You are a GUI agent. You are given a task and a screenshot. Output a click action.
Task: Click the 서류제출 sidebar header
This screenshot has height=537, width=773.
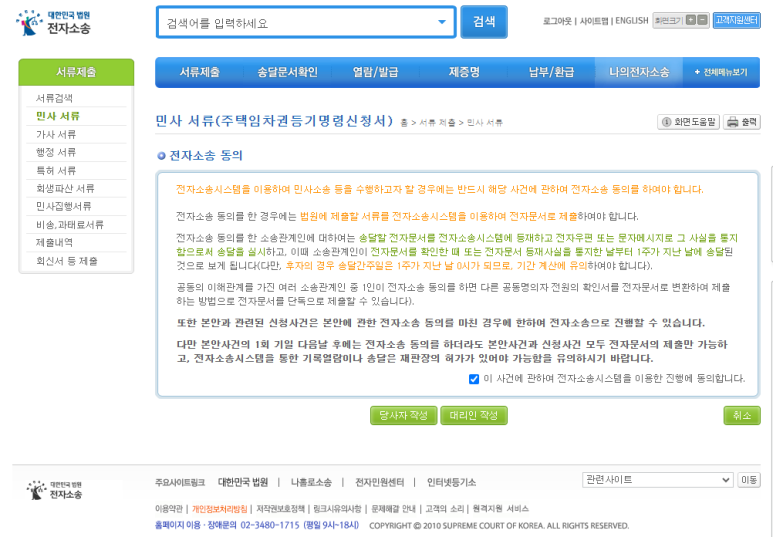(76, 72)
